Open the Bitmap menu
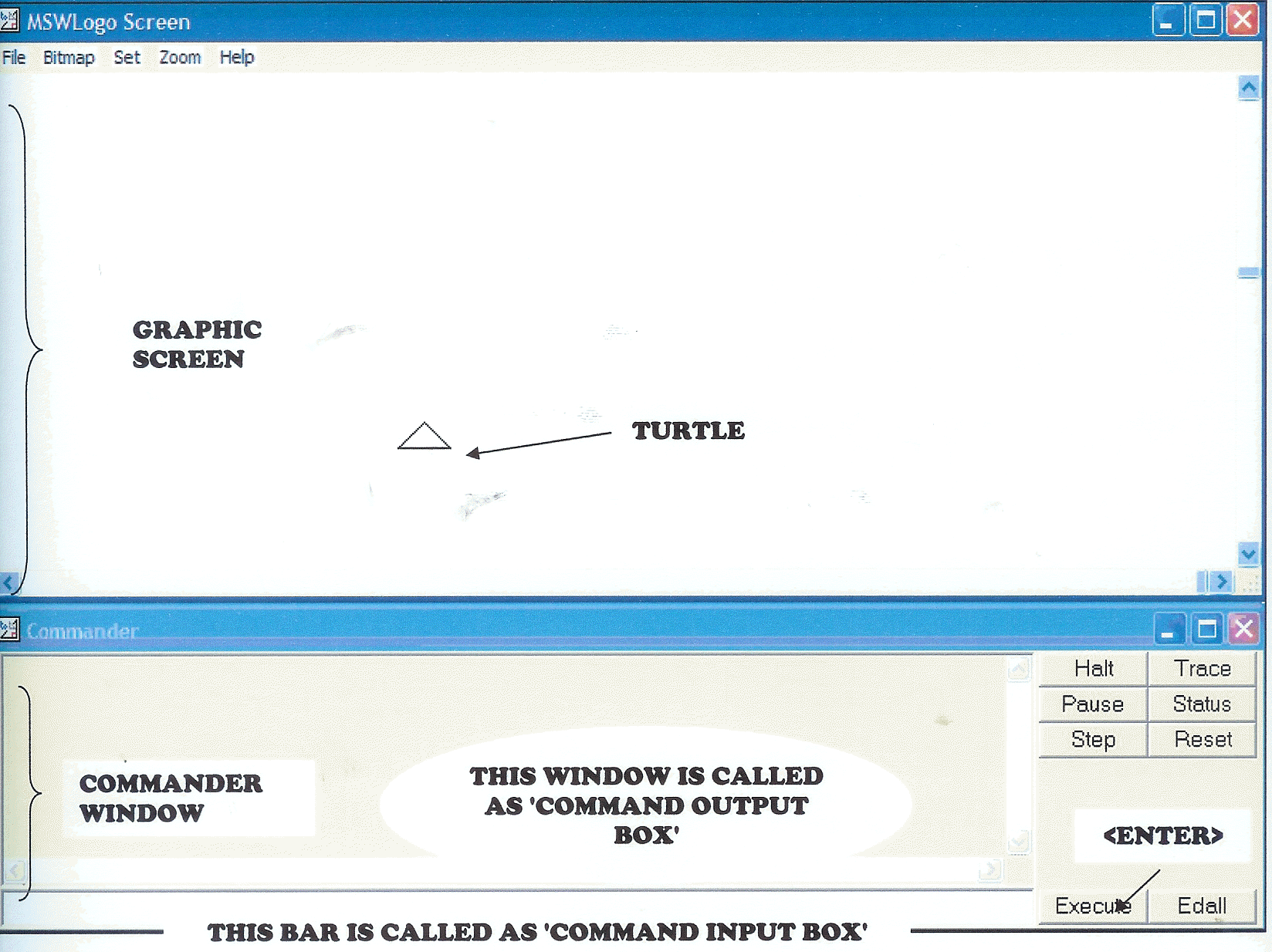This screenshot has width=1272, height=952. (69, 57)
